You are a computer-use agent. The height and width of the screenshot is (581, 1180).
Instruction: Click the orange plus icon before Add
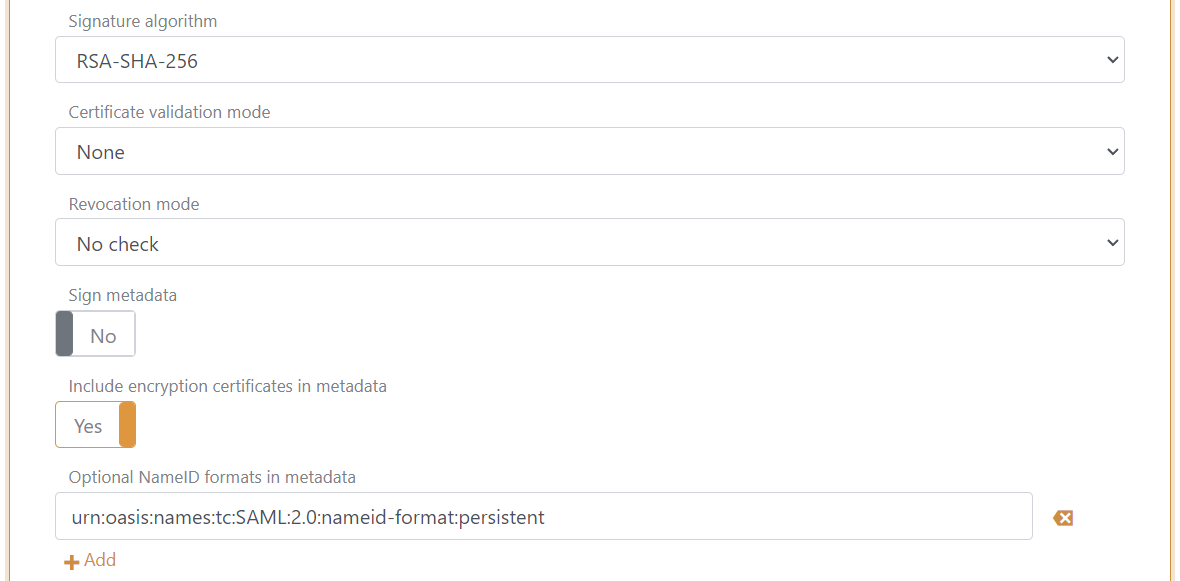70,560
